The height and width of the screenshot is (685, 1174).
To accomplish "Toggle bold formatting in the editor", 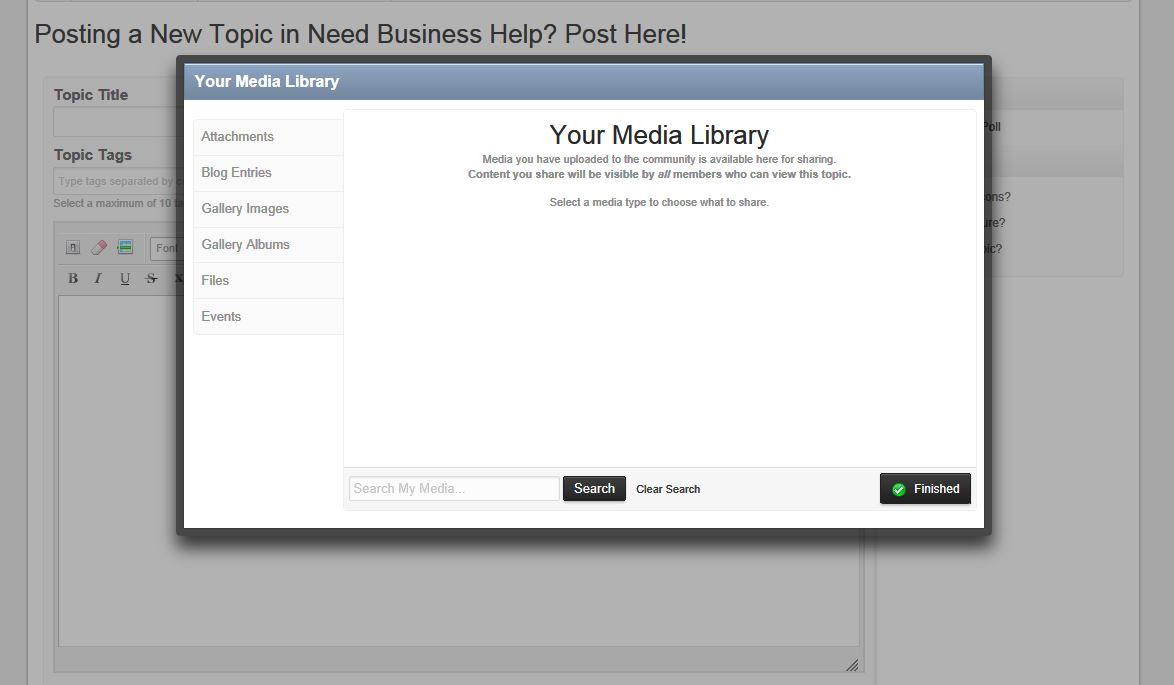I will tap(73, 278).
